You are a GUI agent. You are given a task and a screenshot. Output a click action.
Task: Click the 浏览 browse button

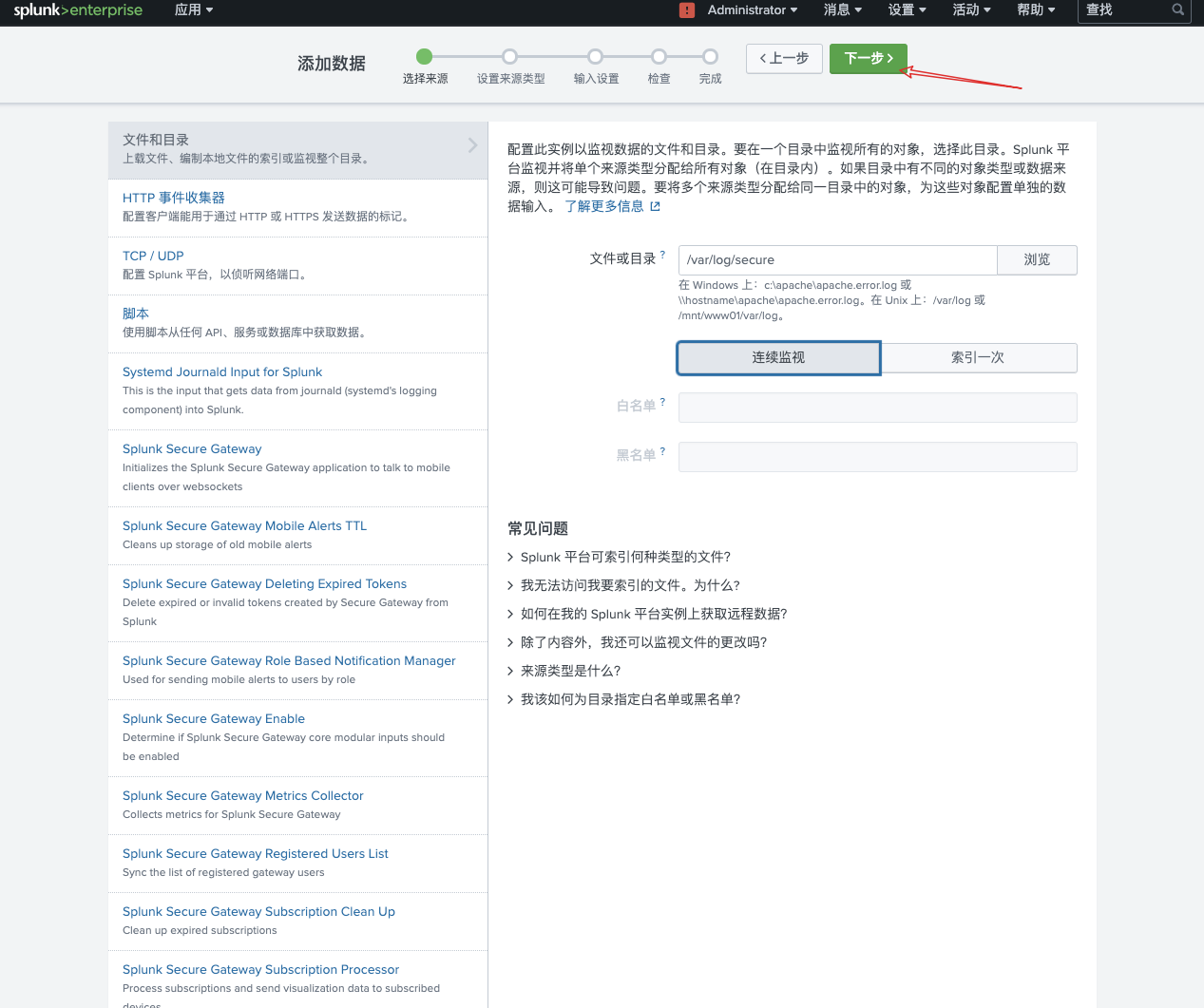point(1037,260)
